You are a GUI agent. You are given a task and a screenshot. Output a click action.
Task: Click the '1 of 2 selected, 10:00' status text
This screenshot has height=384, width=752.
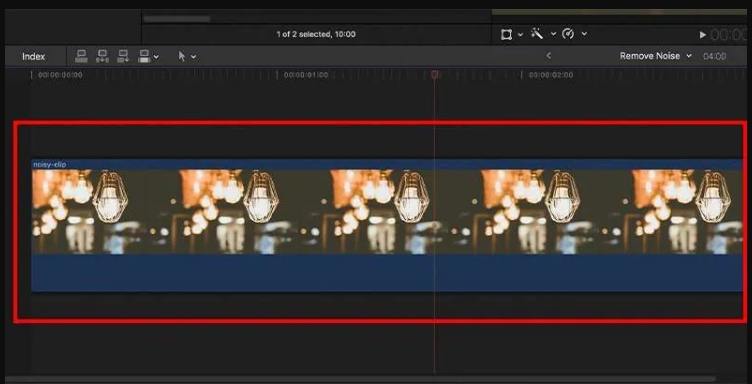316,35
